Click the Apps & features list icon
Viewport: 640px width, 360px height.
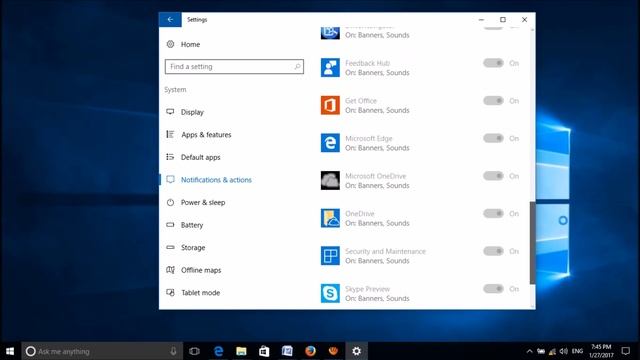[170, 134]
